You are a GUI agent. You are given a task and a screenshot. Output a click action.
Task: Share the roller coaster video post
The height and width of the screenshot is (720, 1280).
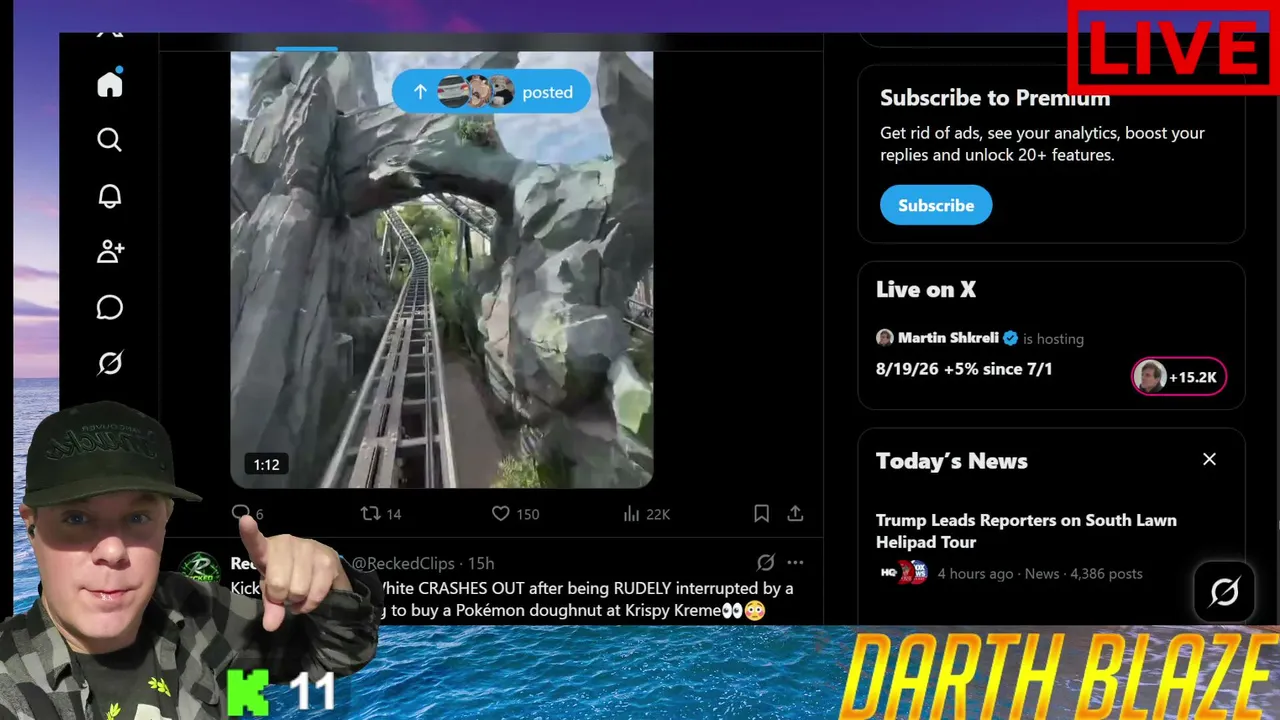(795, 513)
